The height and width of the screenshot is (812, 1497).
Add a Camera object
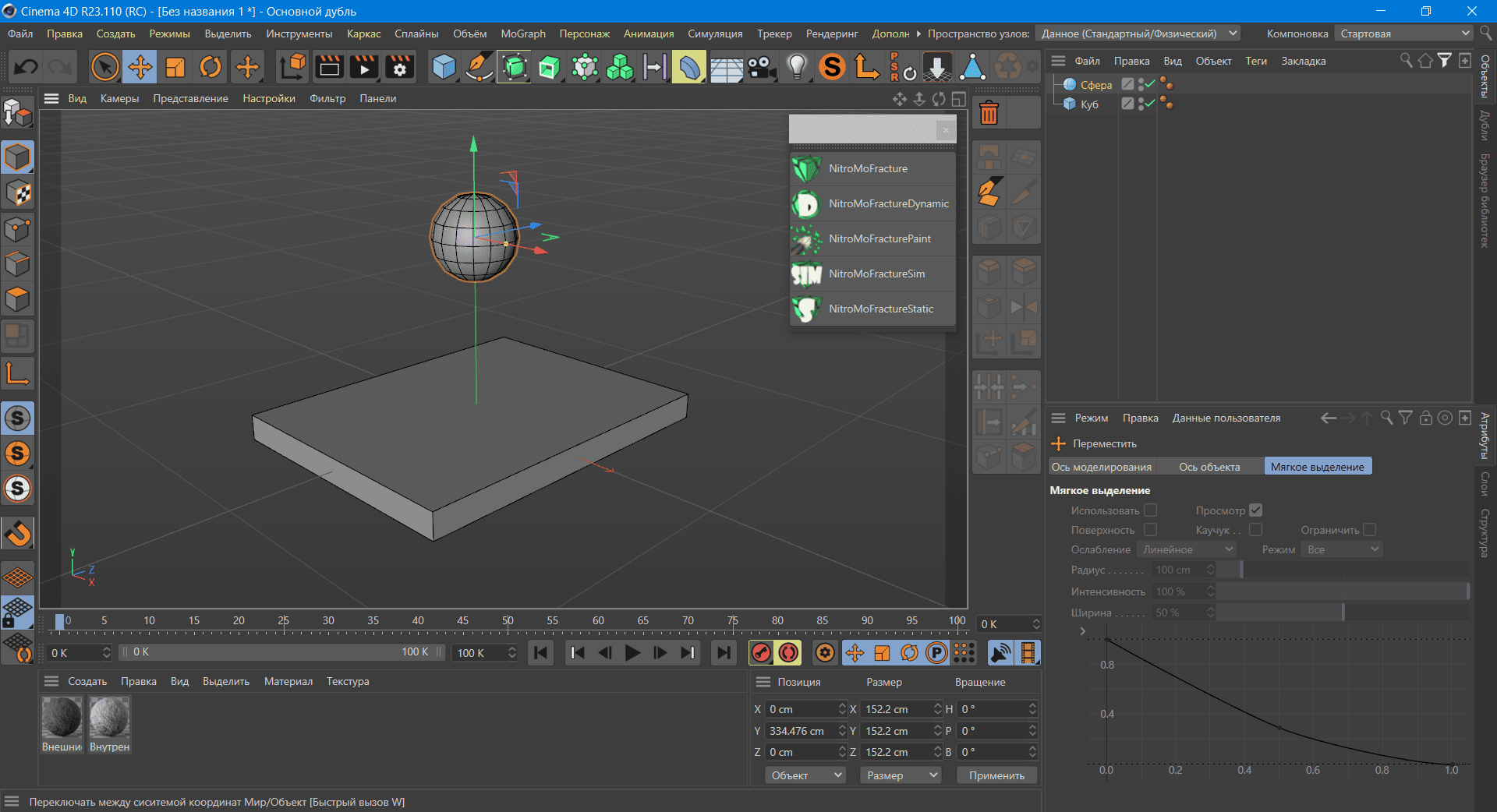click(762, 67)
